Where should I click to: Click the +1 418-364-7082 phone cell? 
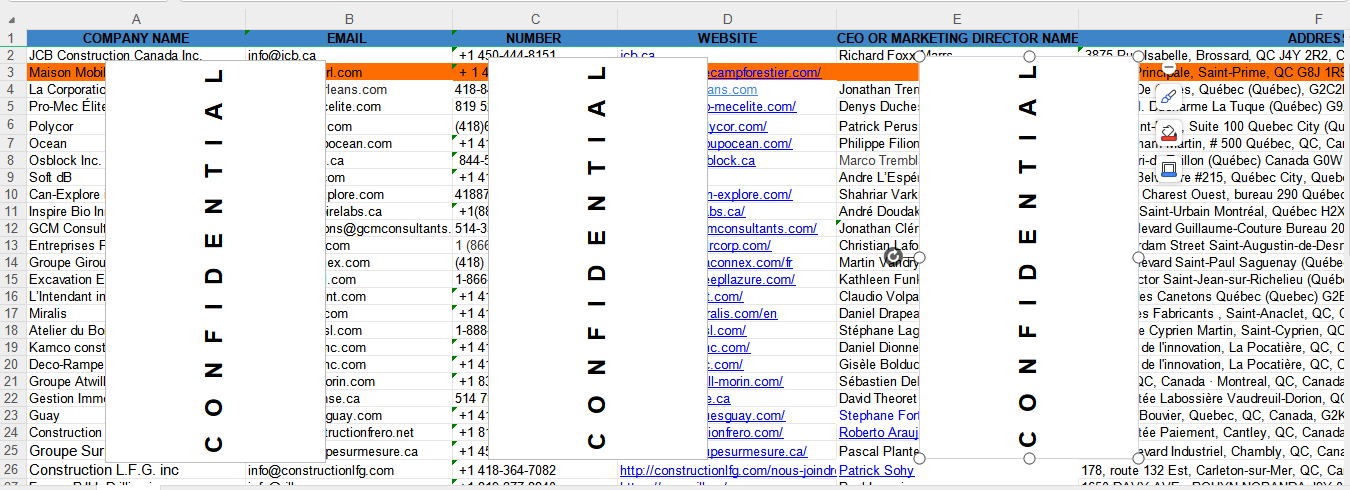535,470
